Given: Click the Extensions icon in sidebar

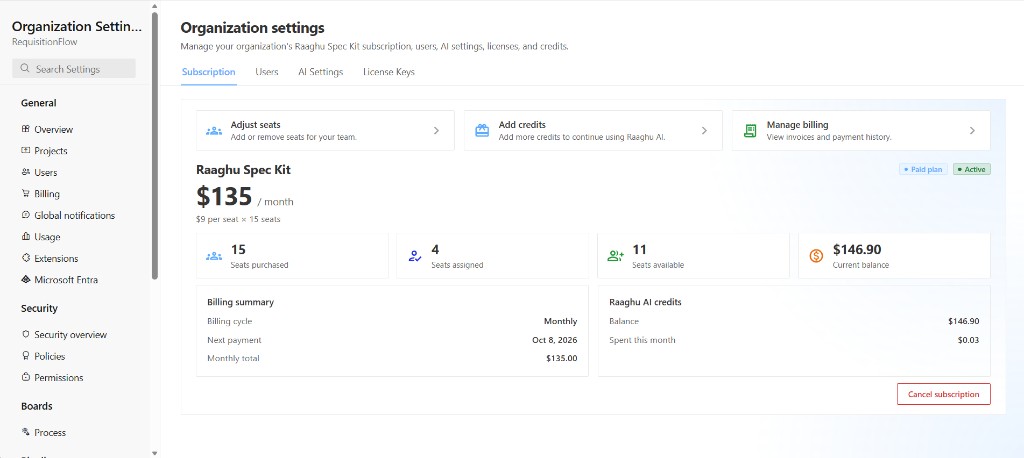Looking at the screenshot, I should tap(25, 258).
